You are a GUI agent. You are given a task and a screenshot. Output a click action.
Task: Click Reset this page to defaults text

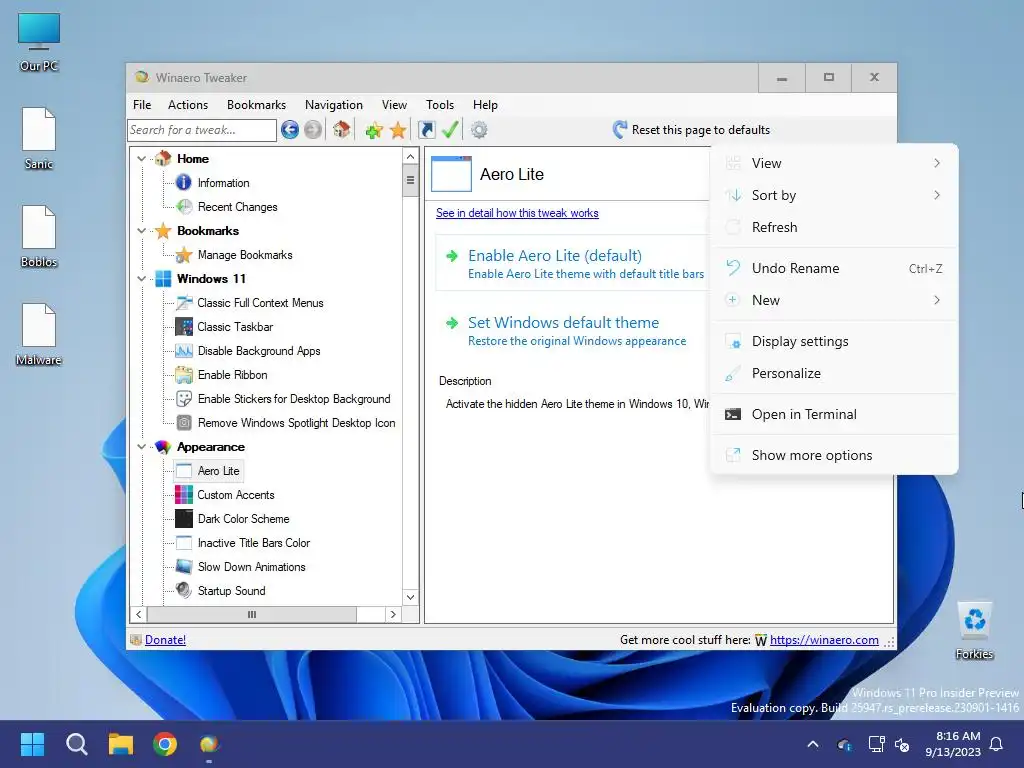(x=701, y=130)
